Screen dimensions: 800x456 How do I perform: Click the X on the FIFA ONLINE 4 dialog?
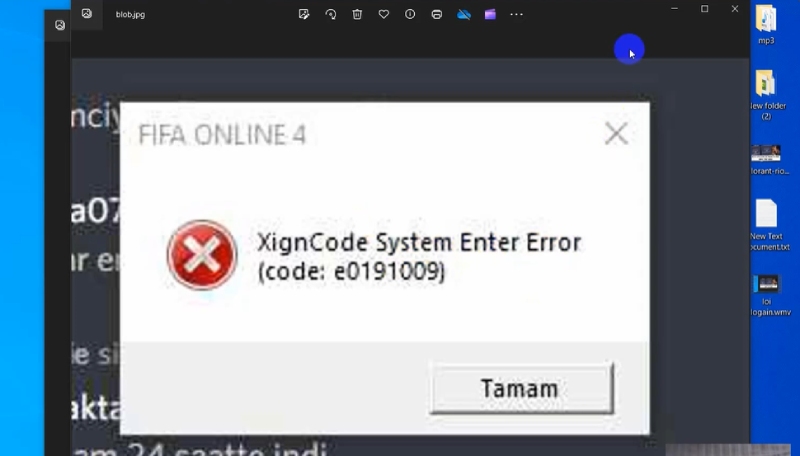pos(616,134)
